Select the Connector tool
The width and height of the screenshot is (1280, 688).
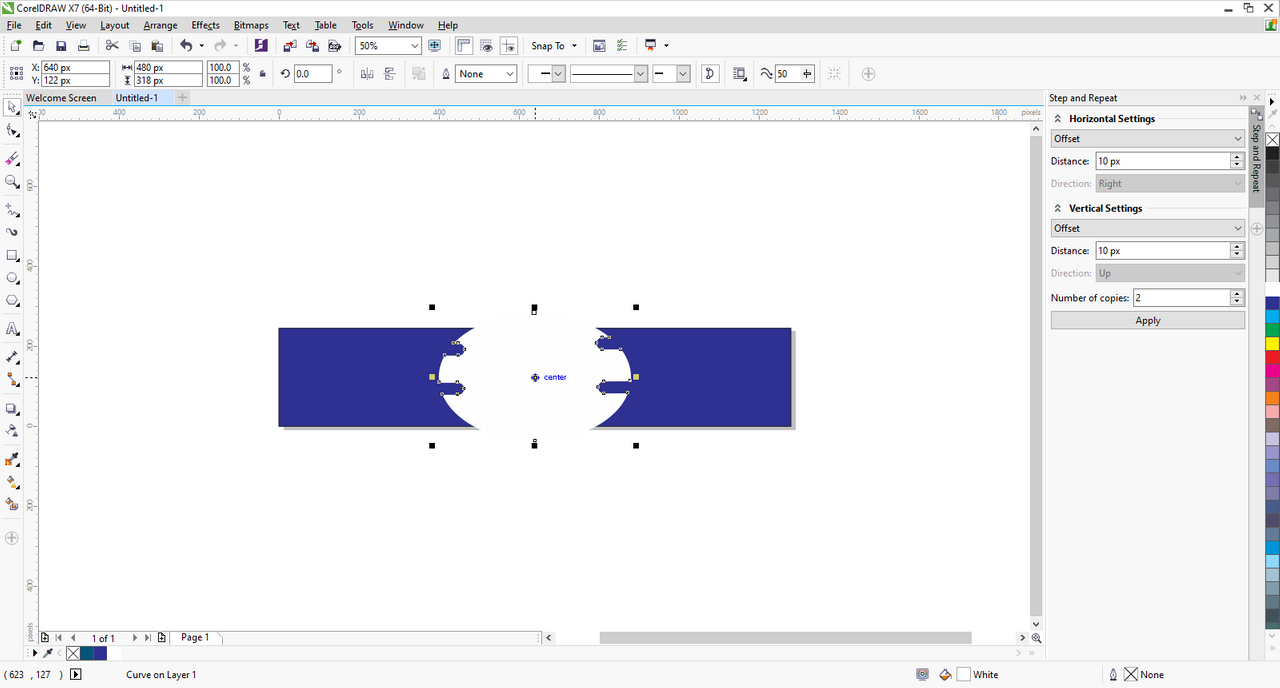12,380
